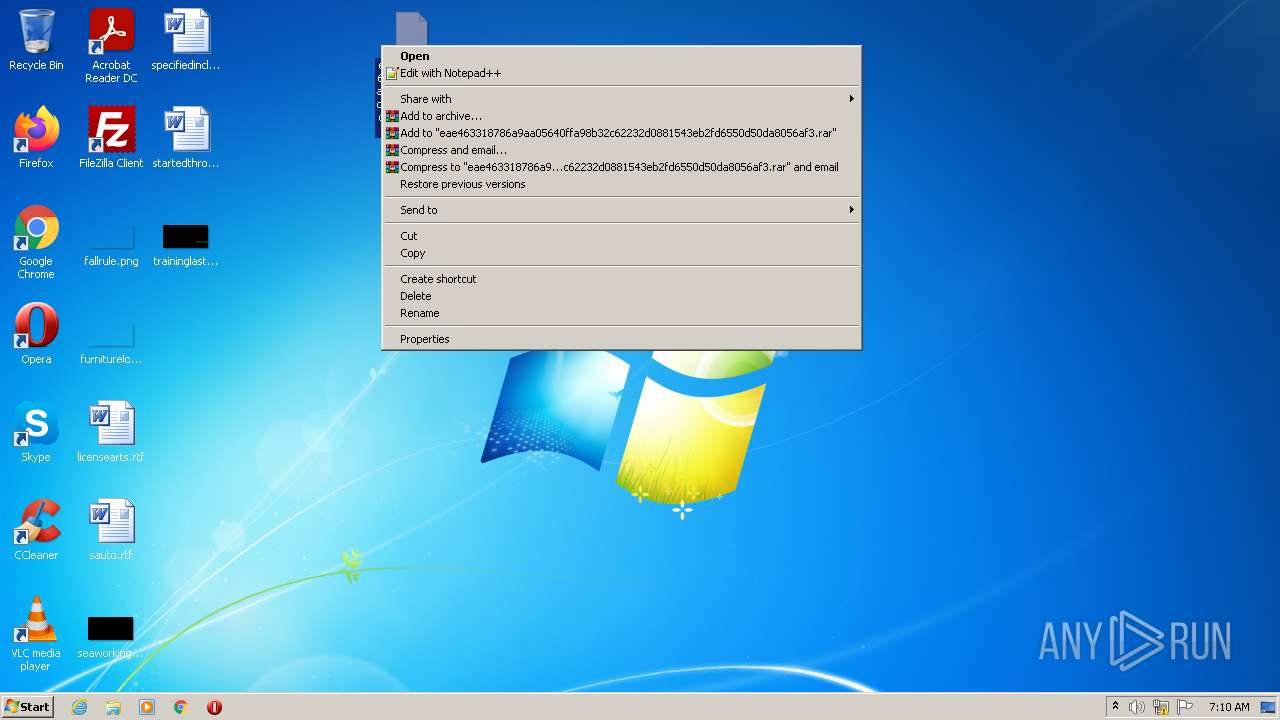Open FileZilla Client shortcut
1280x720 pixels.
point(111,138)
